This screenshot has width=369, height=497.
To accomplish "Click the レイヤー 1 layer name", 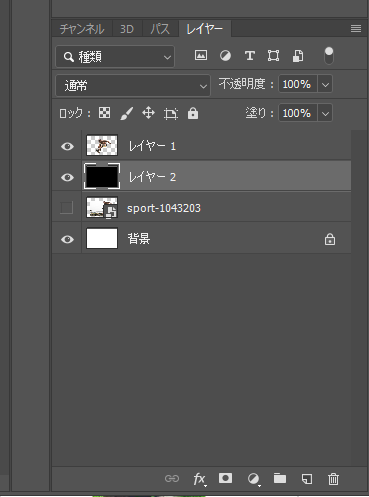I will click(152, 146).
